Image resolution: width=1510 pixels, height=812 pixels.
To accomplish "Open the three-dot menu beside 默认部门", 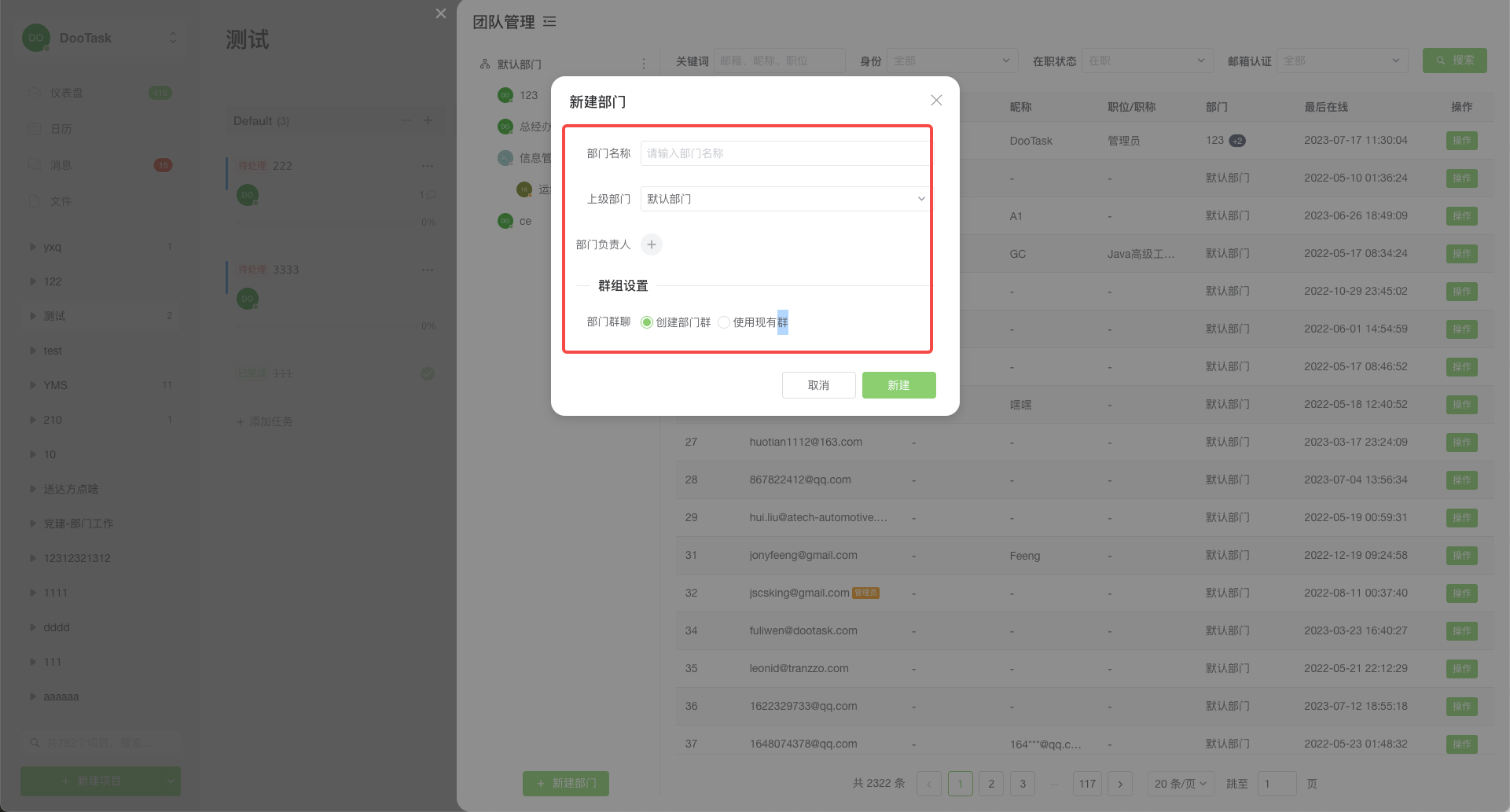I will pos(644,64).
